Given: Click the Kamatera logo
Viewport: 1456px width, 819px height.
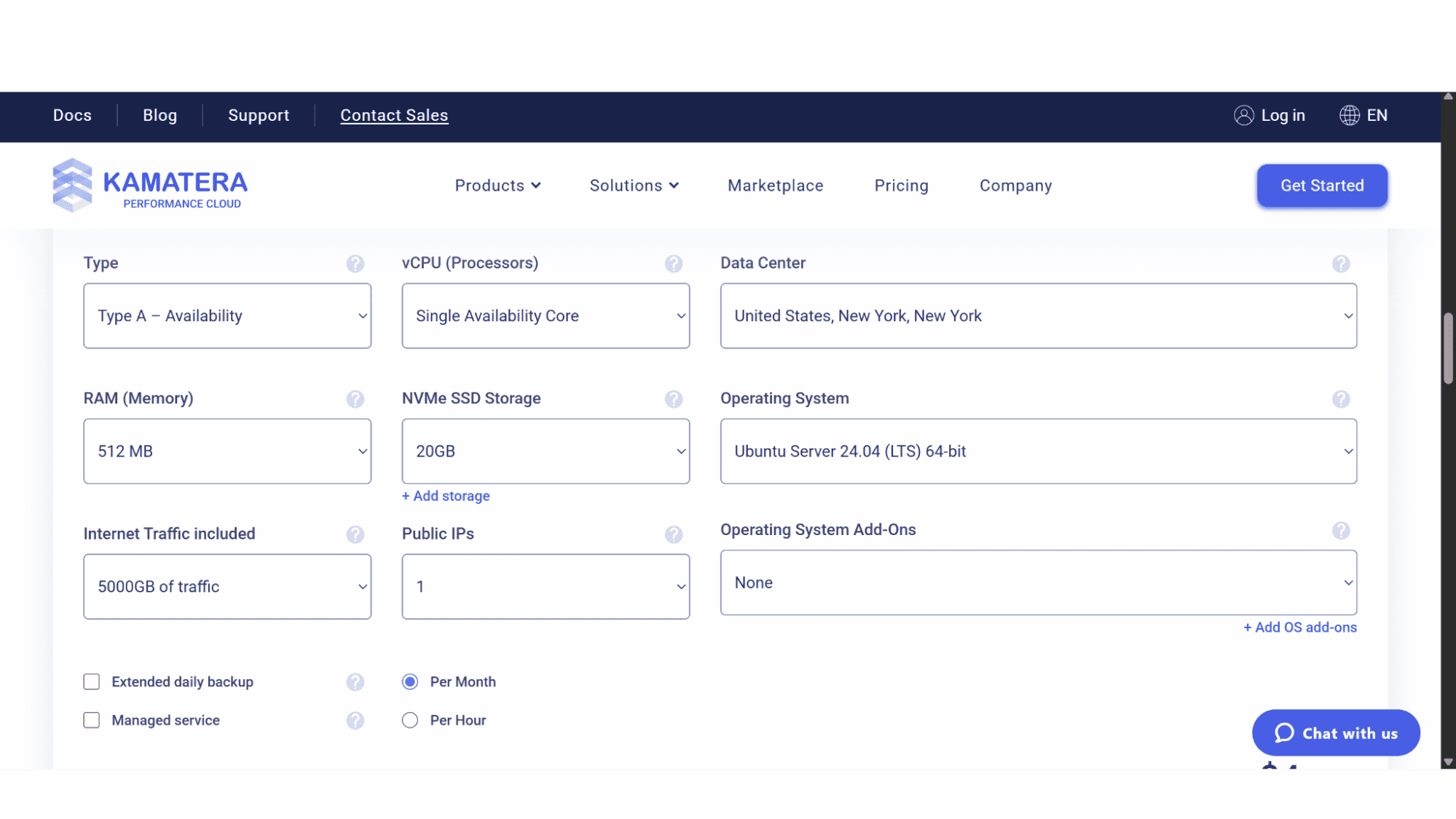Looking at the screenshot, I should pyautogui.click(x=150, y=185).
